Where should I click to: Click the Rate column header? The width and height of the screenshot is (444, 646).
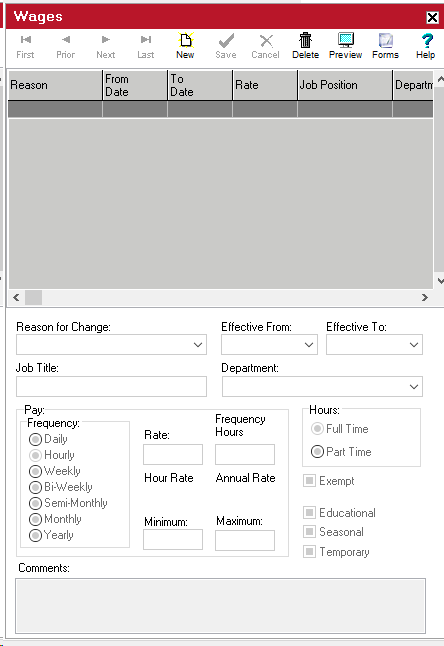click(265, 85)
